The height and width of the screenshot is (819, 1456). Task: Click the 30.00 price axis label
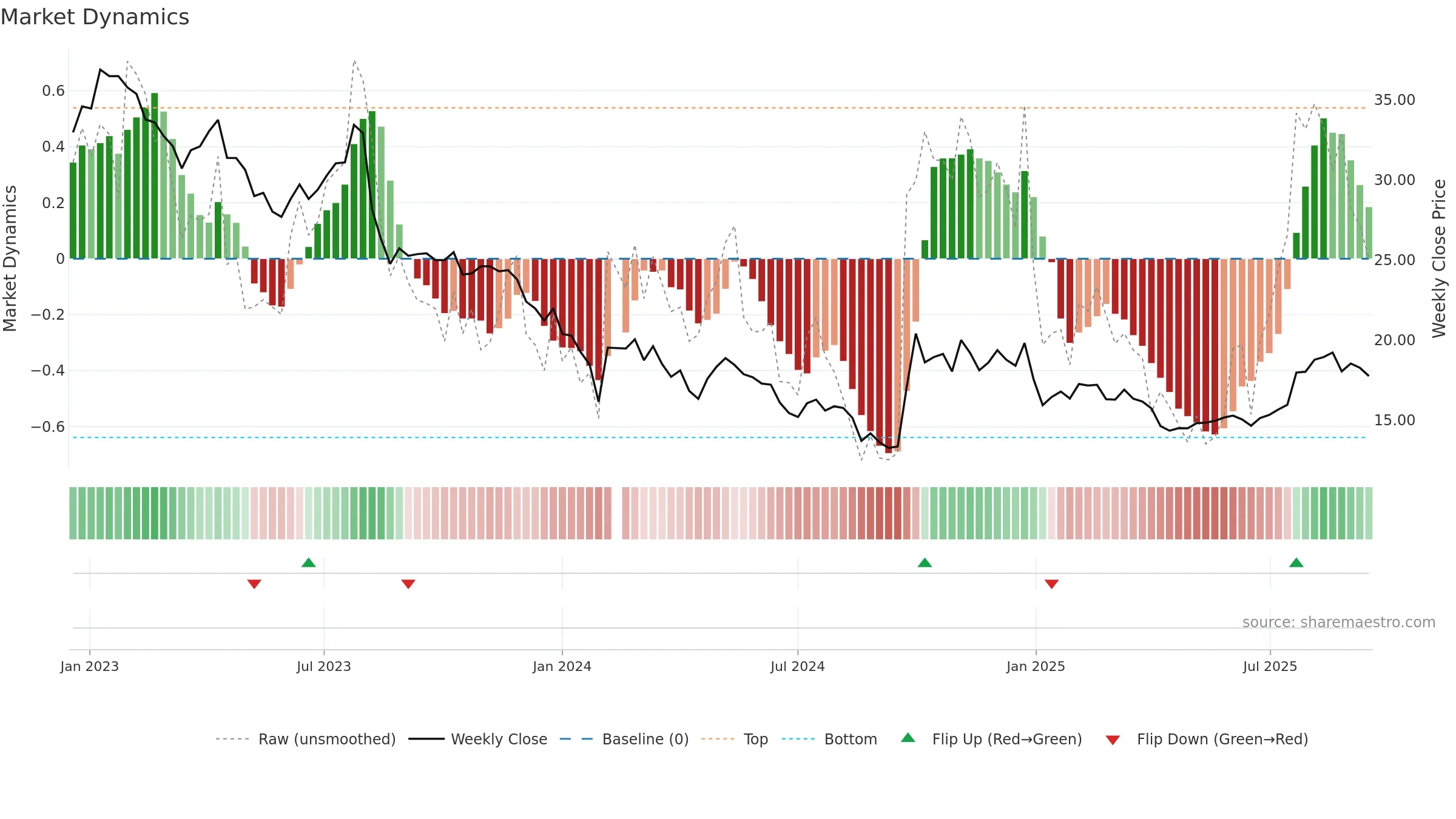pos(1395,180)
